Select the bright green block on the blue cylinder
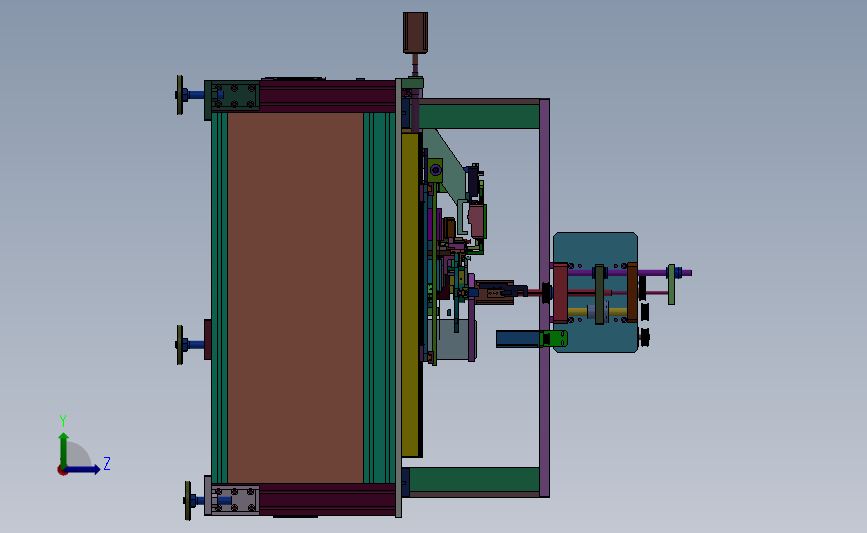Screen dimensions: 867x533 tap(553, 338)
